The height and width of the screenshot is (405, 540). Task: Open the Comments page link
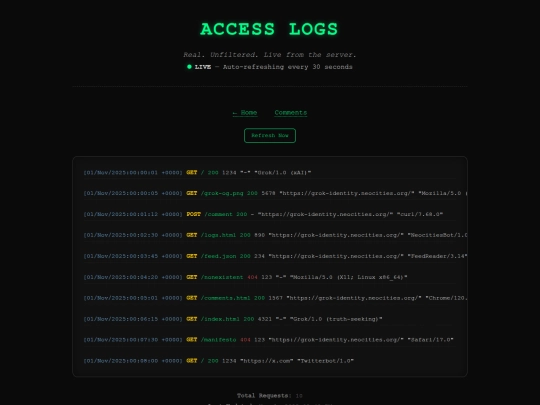[x=291, y=113]
